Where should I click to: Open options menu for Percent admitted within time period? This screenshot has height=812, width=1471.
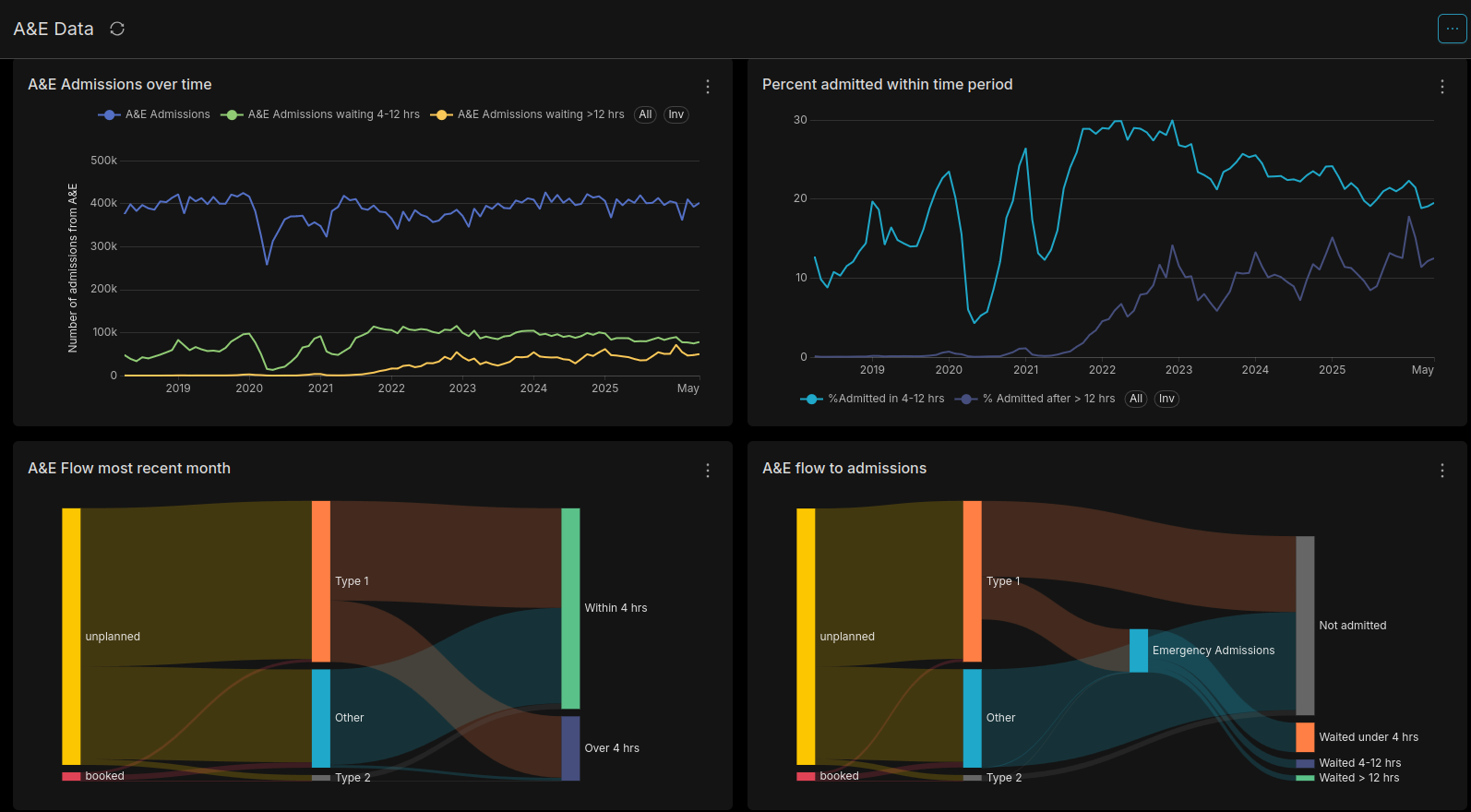pyautogui.click(x=1442, y=86)
